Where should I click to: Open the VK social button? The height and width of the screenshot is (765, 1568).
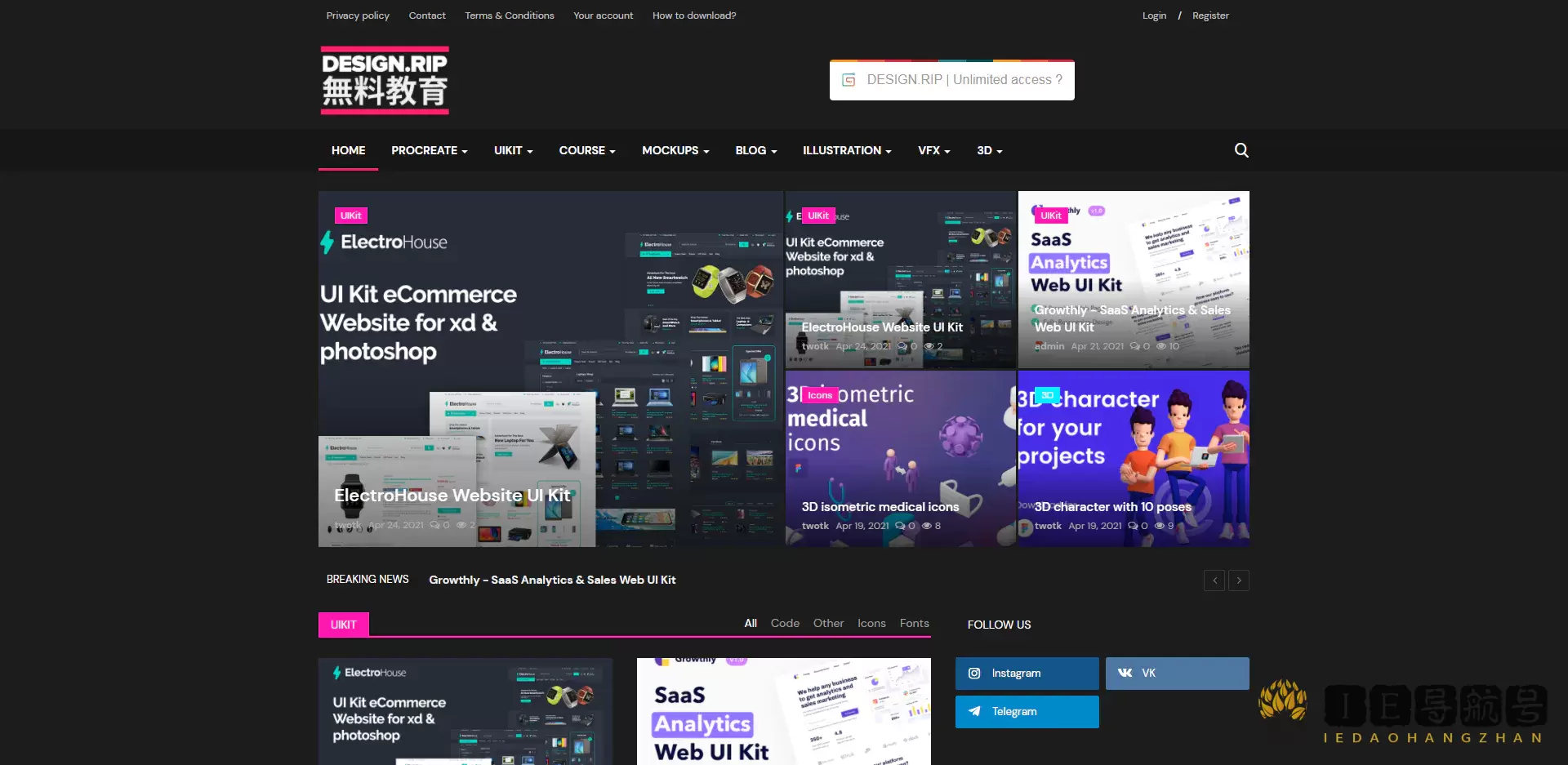[x=1177, y=674]
